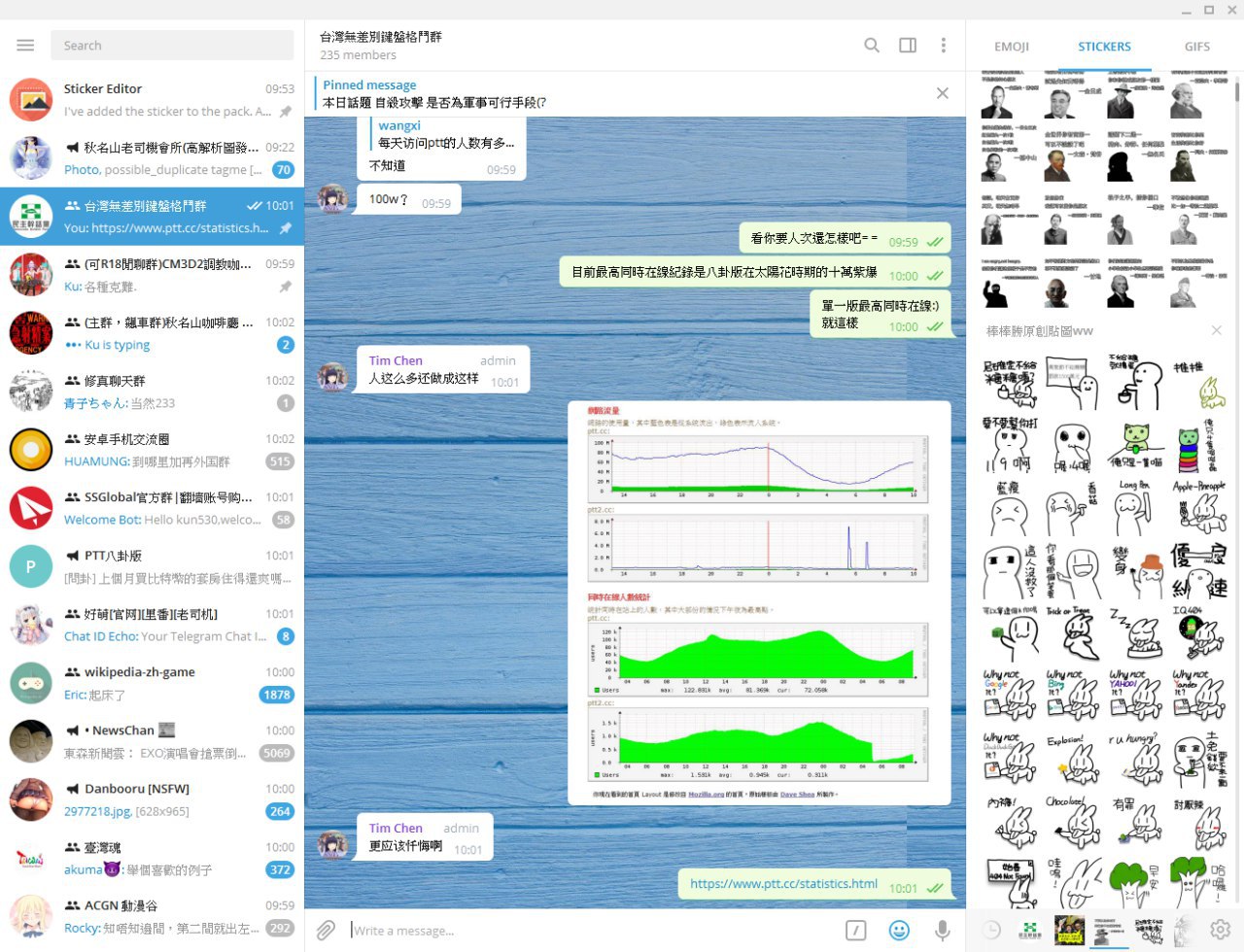Open the traffic statistics chart image
This screenshot has width=1244, height=952.
pyautogui.click(x=758, y=602)
